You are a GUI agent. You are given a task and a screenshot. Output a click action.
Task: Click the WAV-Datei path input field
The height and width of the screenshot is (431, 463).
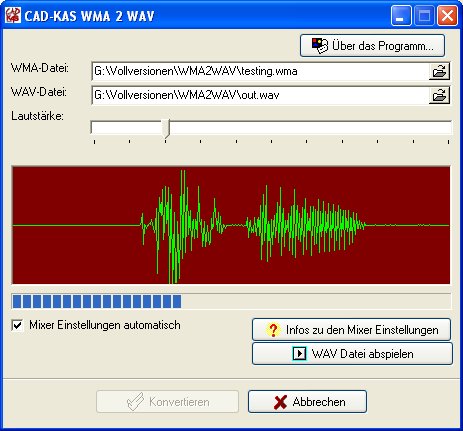point(260,95)
